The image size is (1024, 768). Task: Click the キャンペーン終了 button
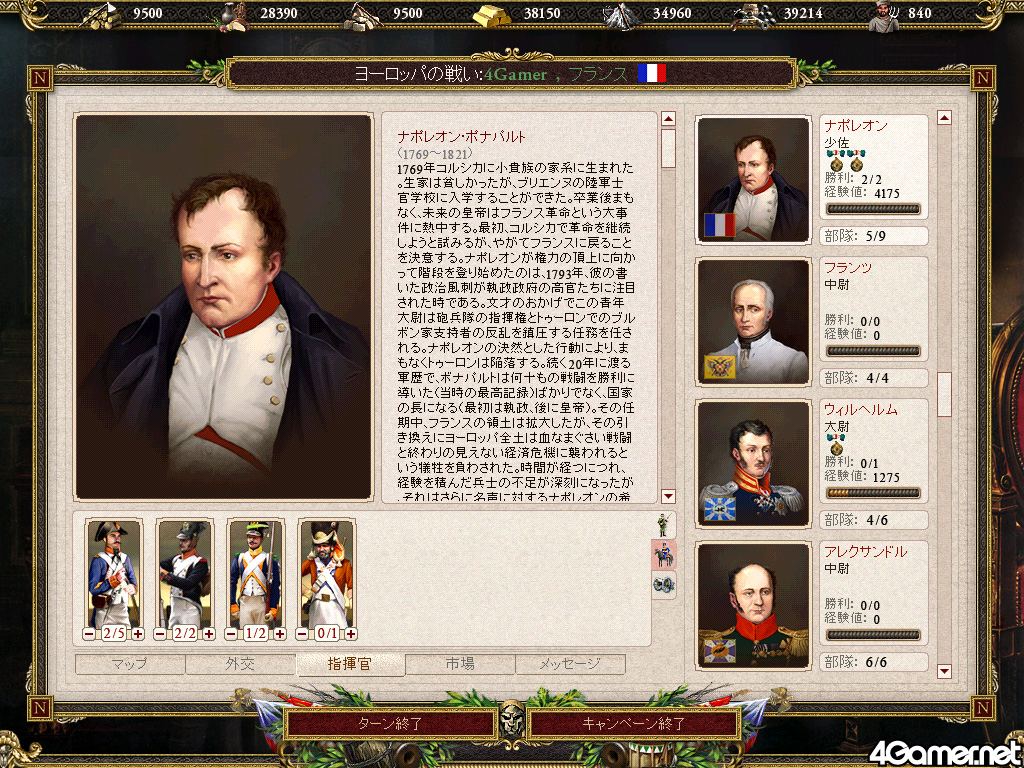point(633,724)
